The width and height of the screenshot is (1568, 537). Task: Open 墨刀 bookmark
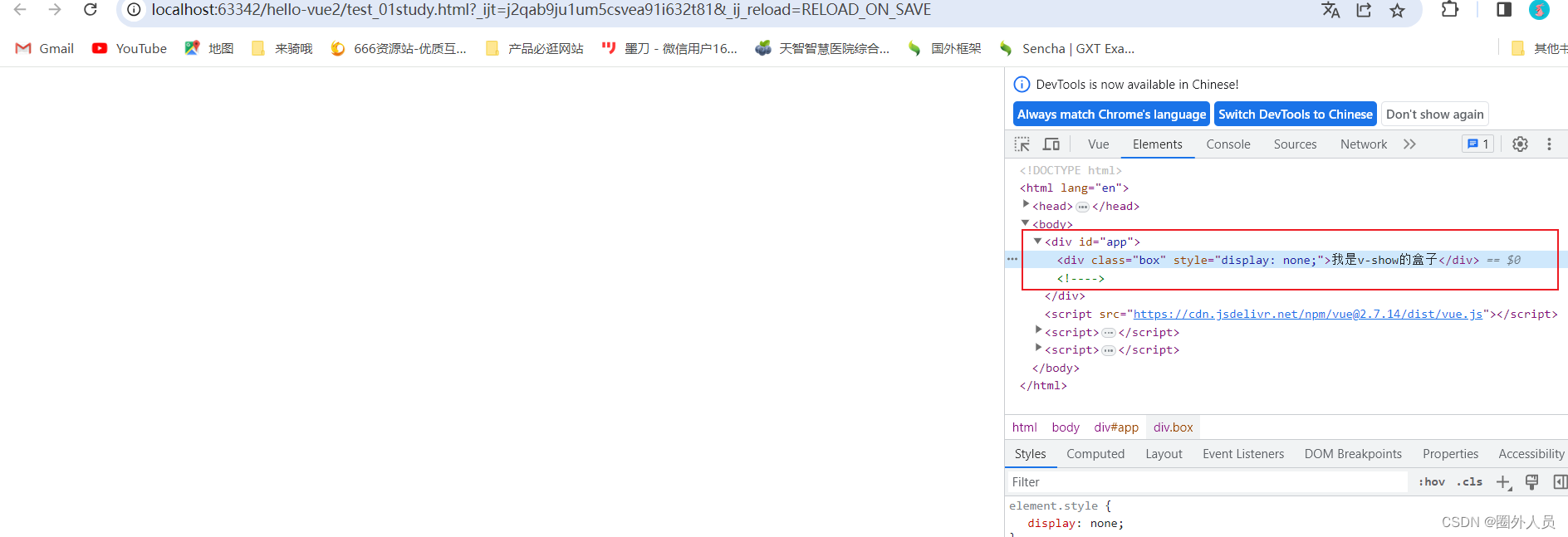[x=669, y=48]
